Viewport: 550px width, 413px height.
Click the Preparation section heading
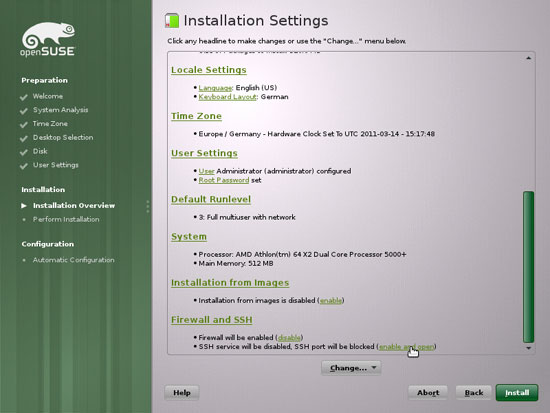point(45,80)
